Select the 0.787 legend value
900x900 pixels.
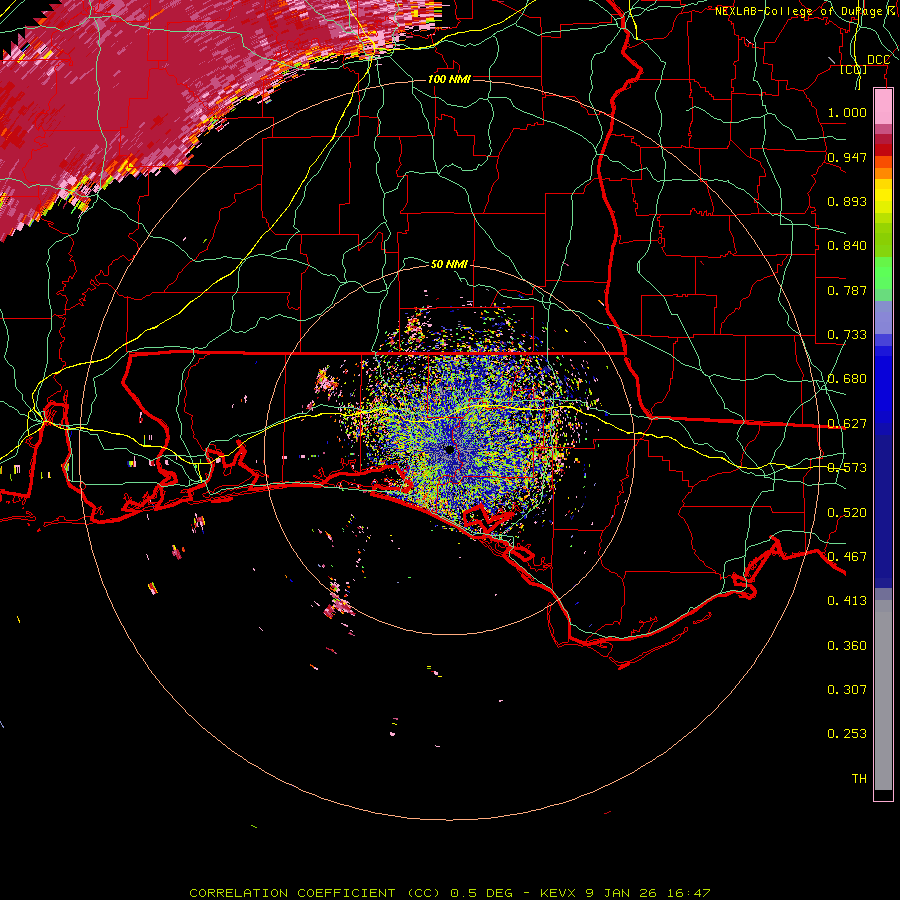point(847,290)
